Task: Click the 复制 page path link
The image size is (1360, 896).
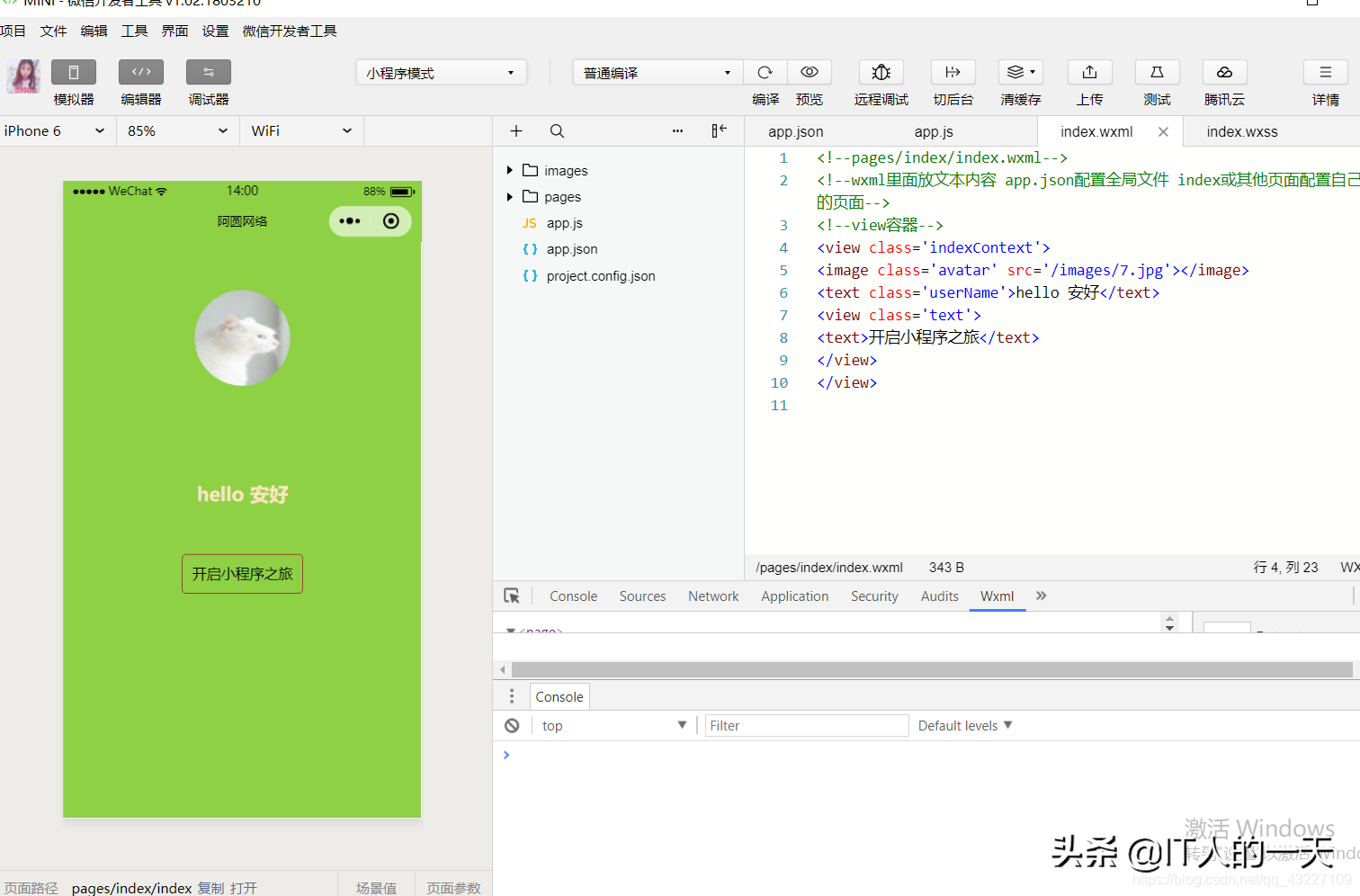Action: 210,888
